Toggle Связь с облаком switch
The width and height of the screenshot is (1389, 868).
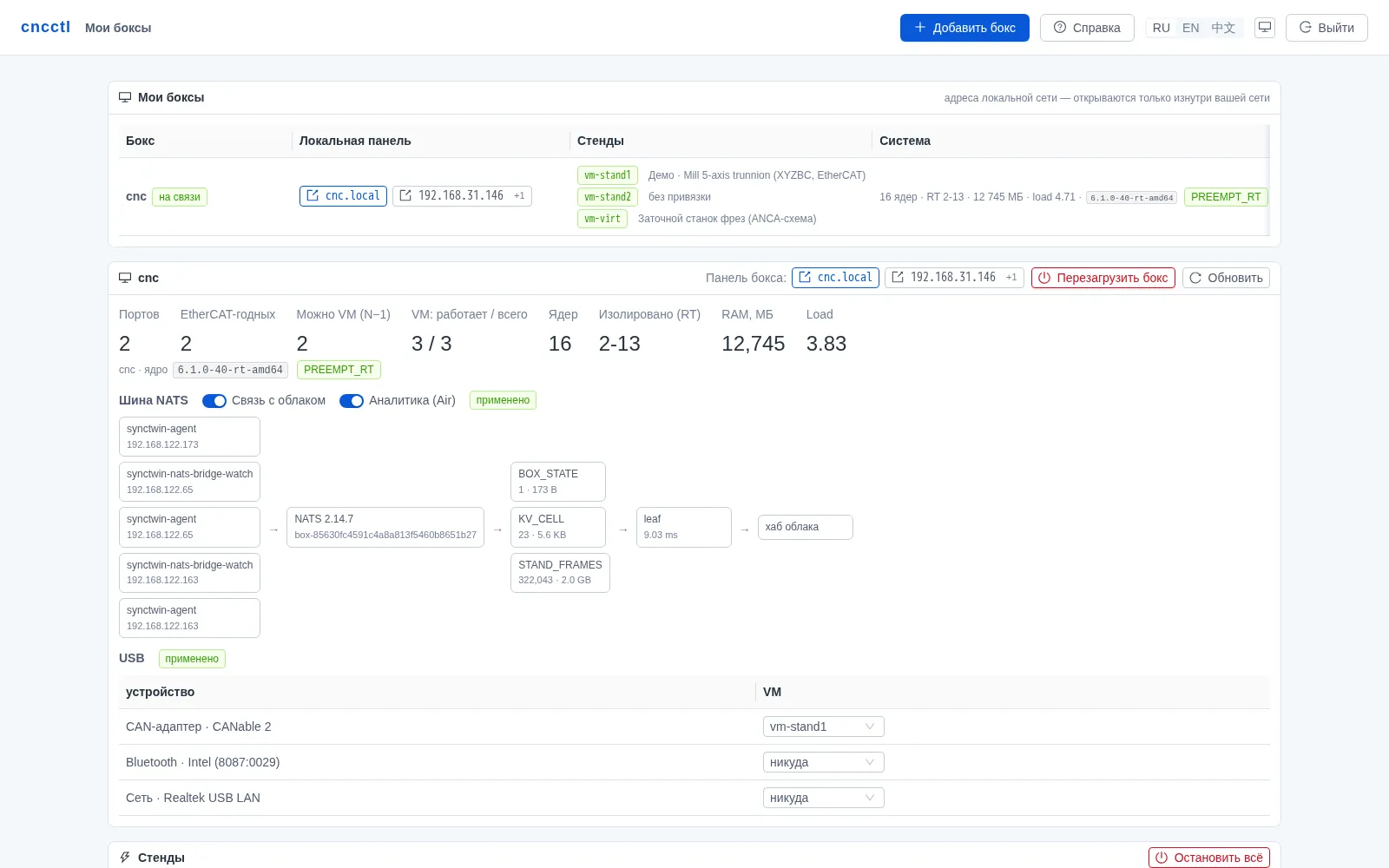pyautogui.click(x=214, y=401)
